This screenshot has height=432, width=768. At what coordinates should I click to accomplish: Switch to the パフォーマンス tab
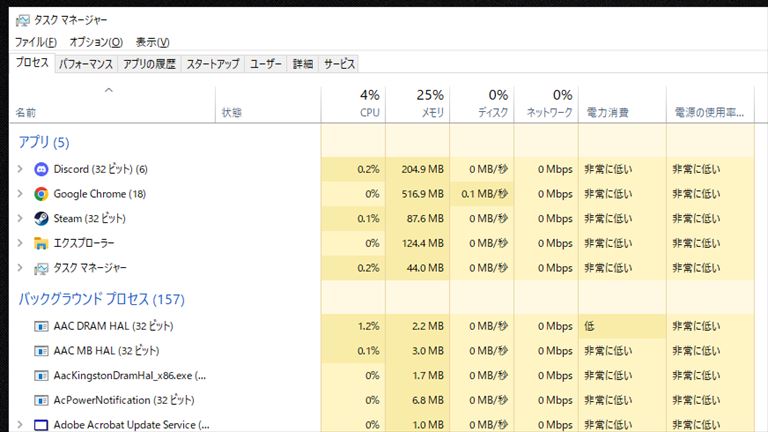(86, 64)
